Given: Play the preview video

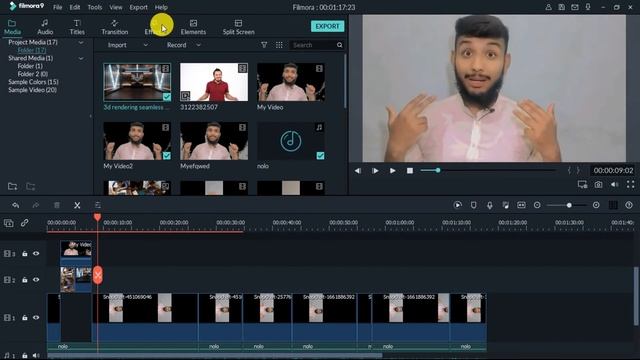Looking at the screenshot, I should (x=392, y=171).
